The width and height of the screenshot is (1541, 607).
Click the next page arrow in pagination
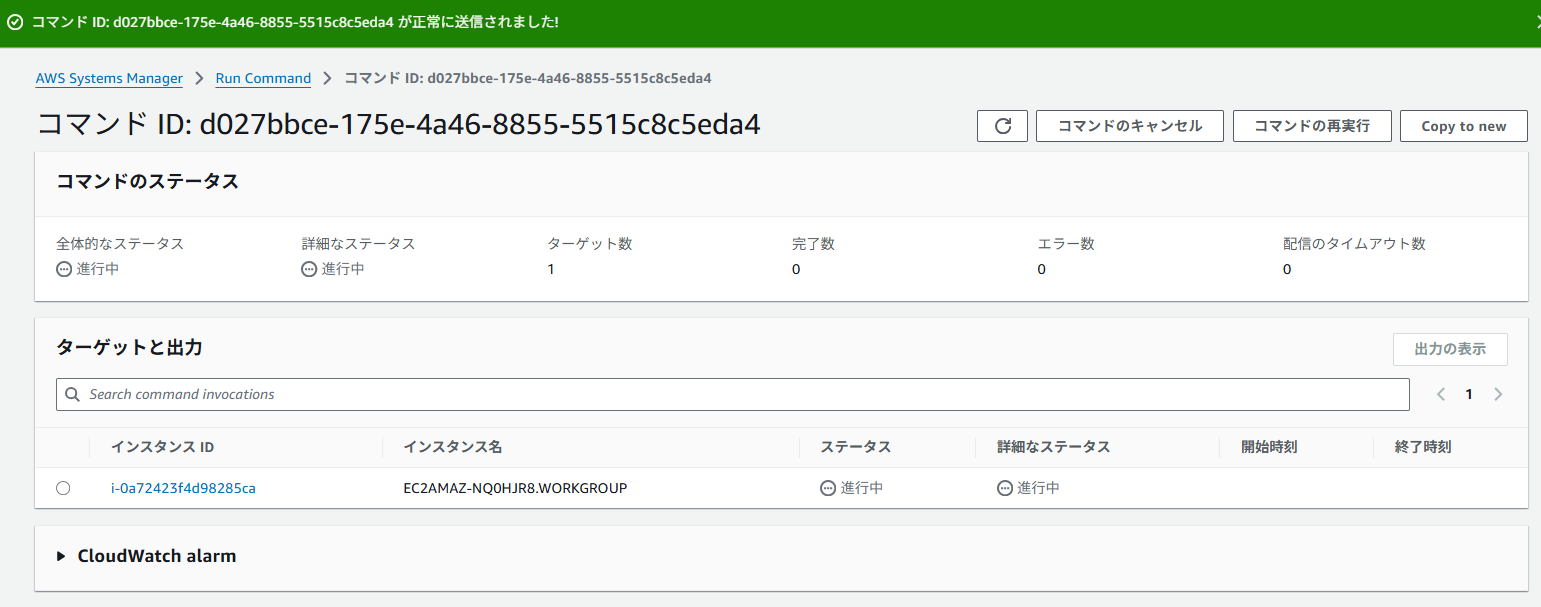[x=1498, y=394]
